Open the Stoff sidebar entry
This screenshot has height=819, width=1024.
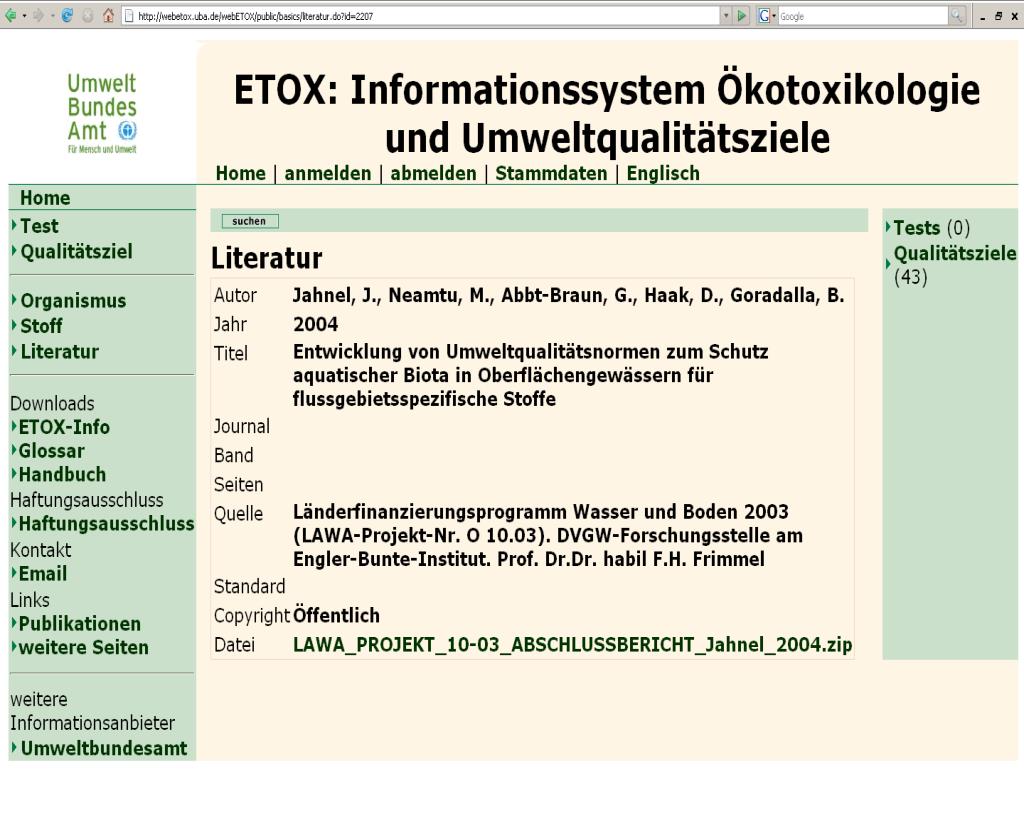41,326
